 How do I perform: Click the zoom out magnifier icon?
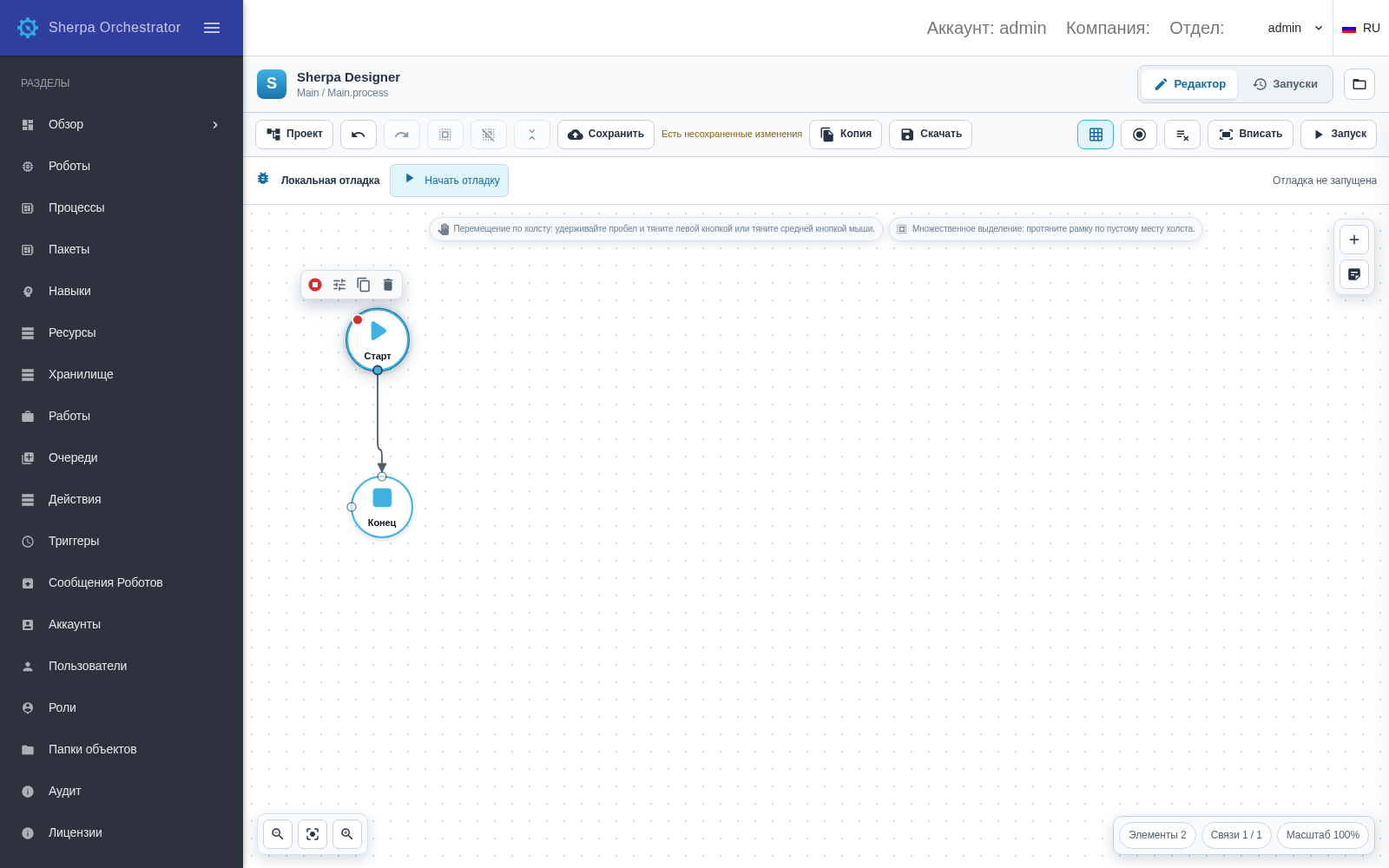click(x=278, y=834)
